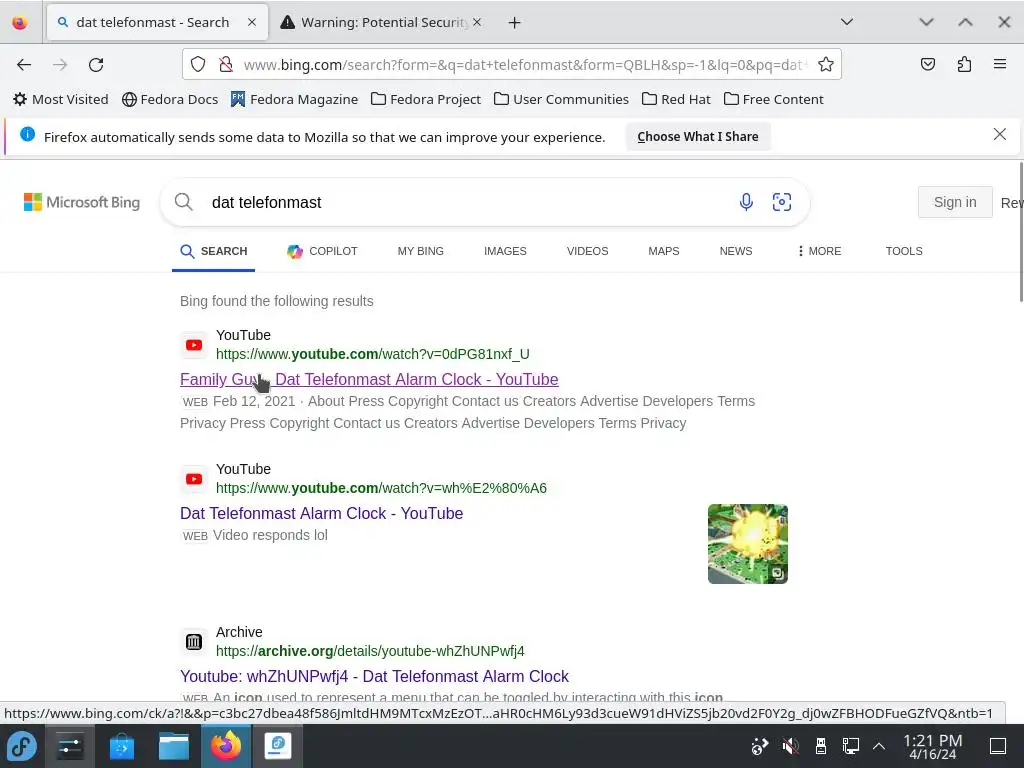Close the 'dat telefonmast - Search' tab
1024x768 pixels.
click(x=251, y=22)
